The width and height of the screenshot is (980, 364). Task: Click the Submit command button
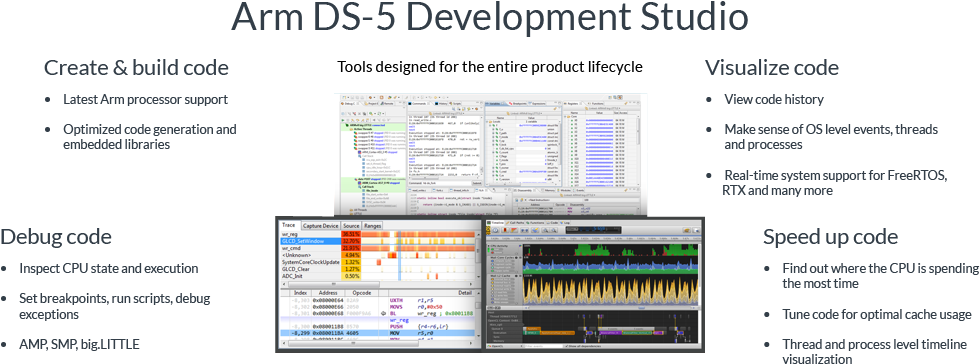(x=477, y=183)
